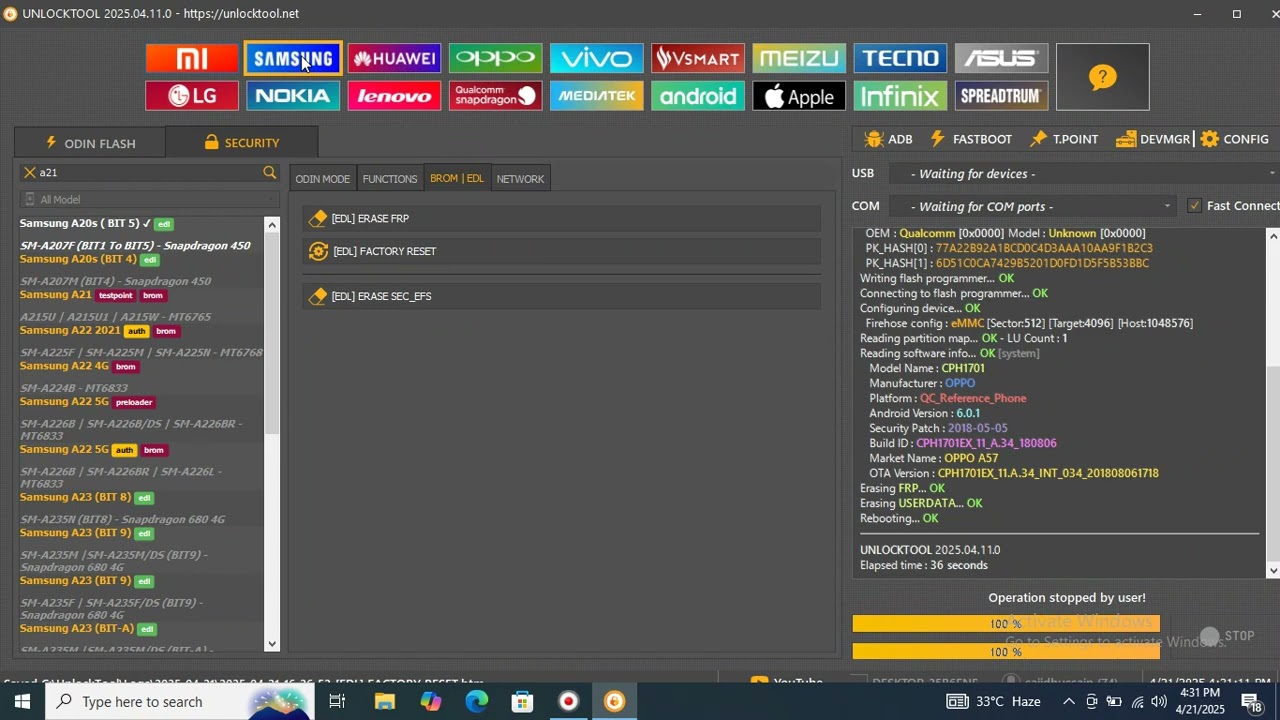
Task: Open the FASTBOOT tool
Action: [x=970, y=139]
